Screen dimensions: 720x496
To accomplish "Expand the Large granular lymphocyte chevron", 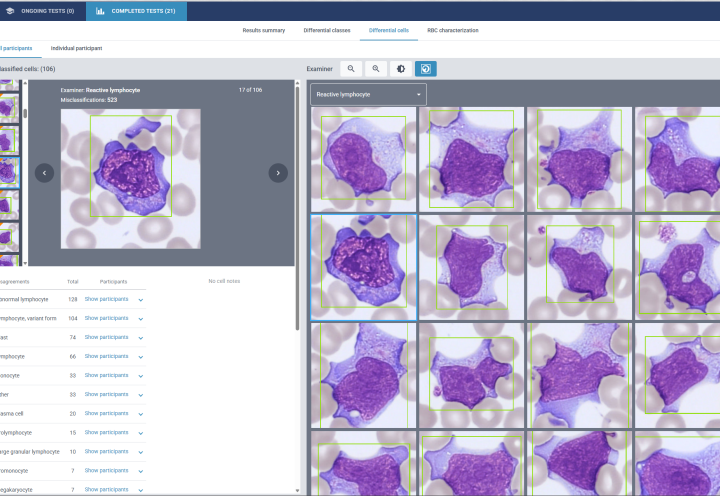I will click(141, 452).
